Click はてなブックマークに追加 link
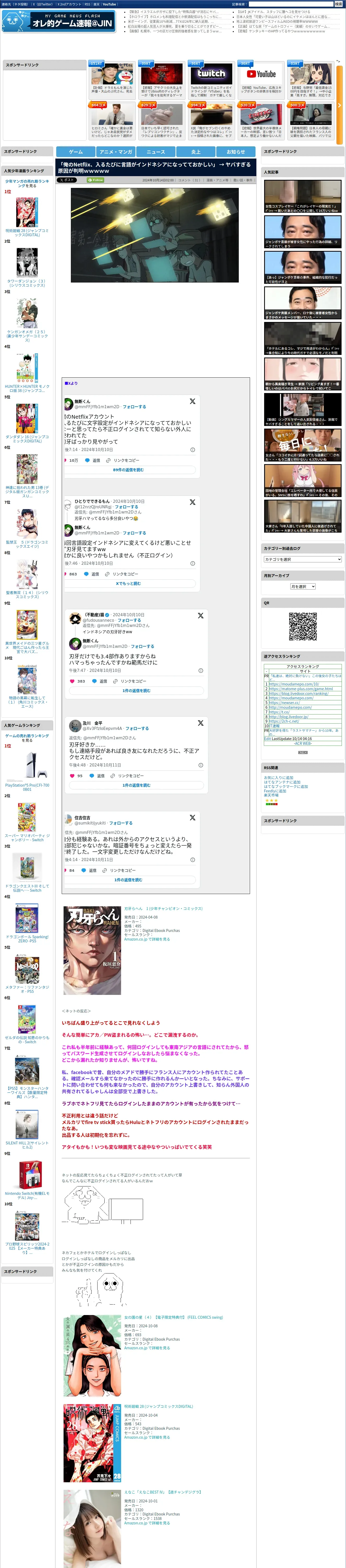Image resolution: width=346 pixels, height=1568 pixels. [286, 786]
